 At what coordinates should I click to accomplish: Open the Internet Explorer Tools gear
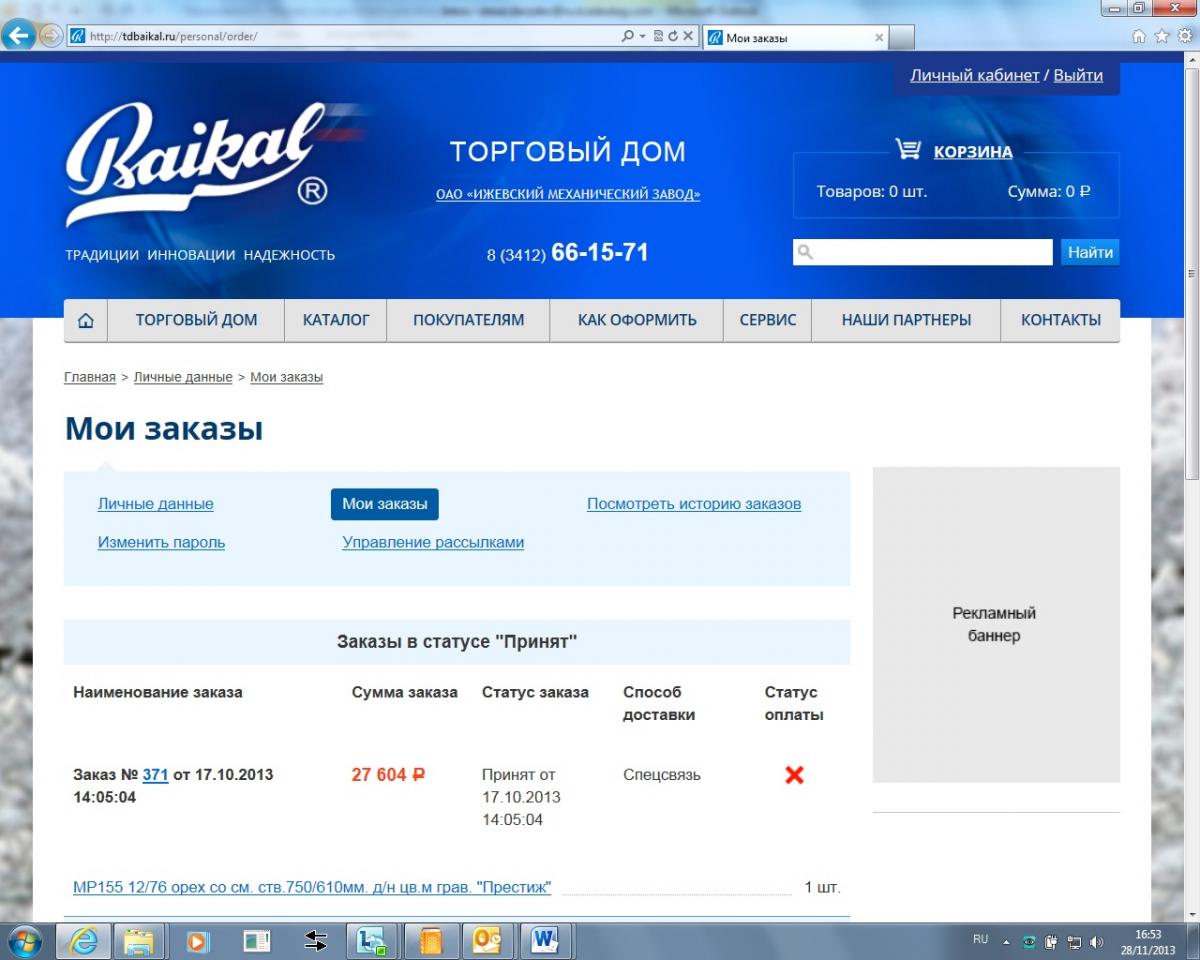(1185, 36)
